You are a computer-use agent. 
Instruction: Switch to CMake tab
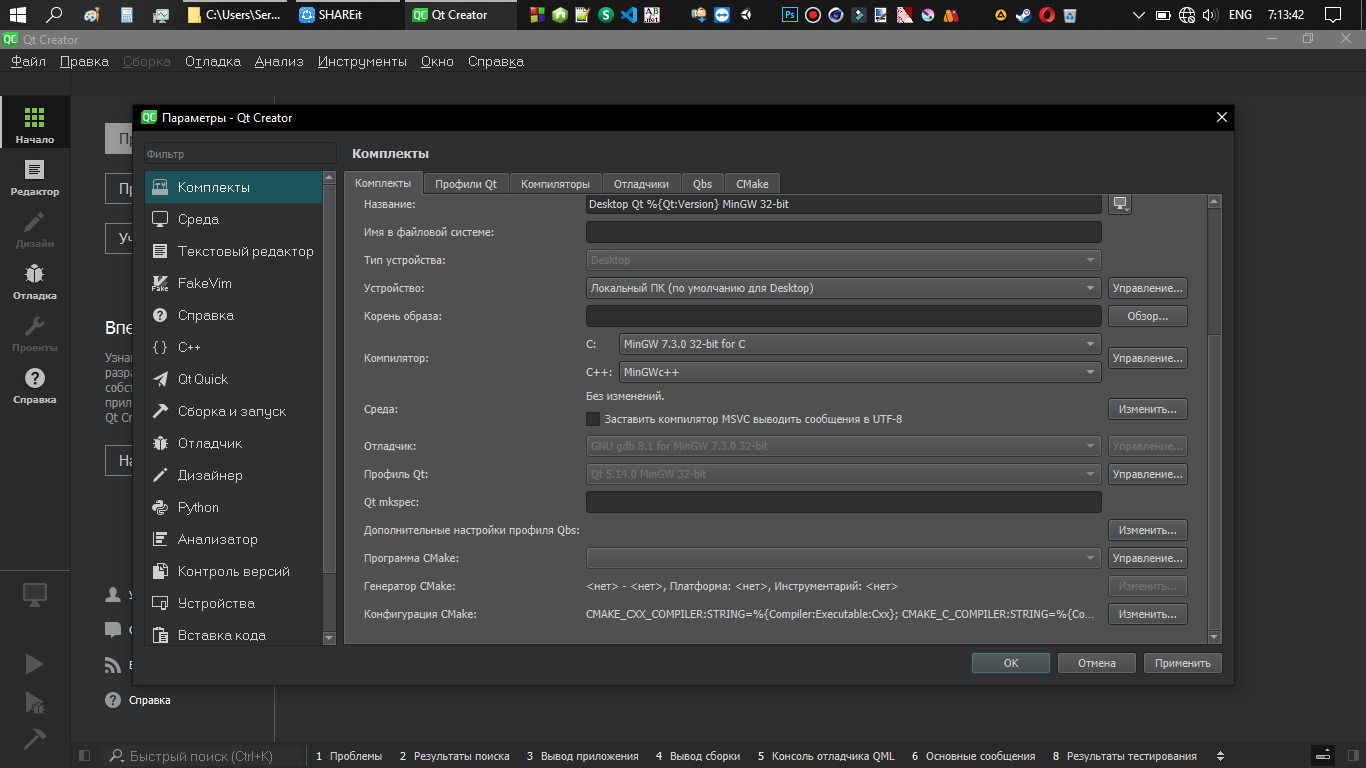pos(752,184)
